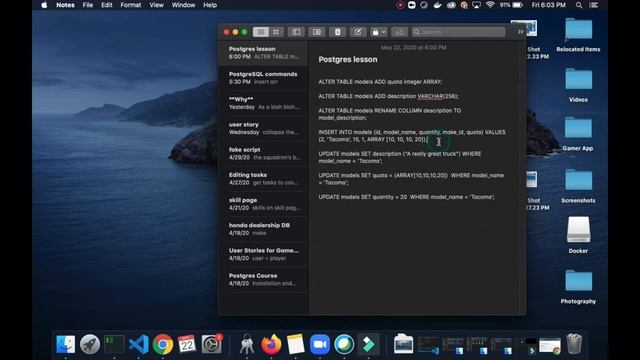Switch Notes to gallery grid view
The image size is (640, 360).
point(276,32)
